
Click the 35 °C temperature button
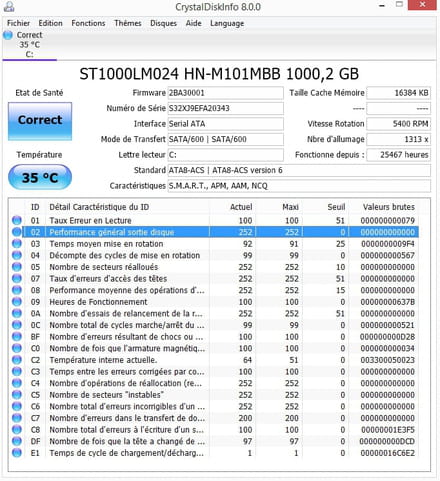coord(40,177)
